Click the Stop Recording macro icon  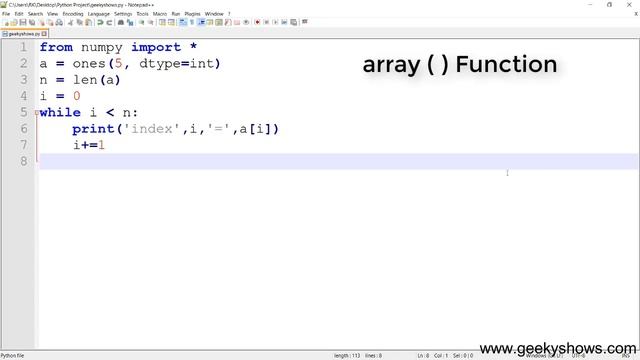(266, 22)
